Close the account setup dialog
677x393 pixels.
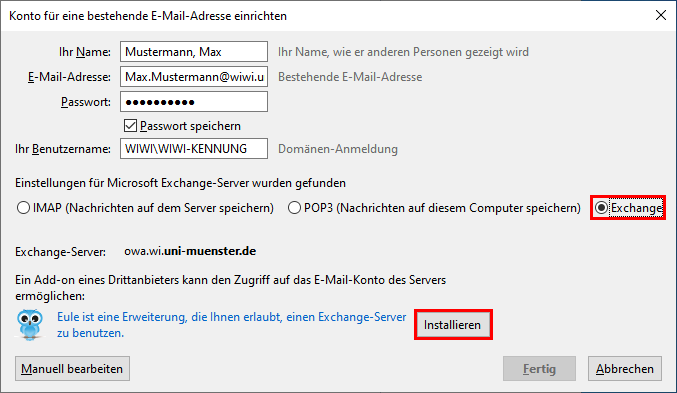[661, 16]
